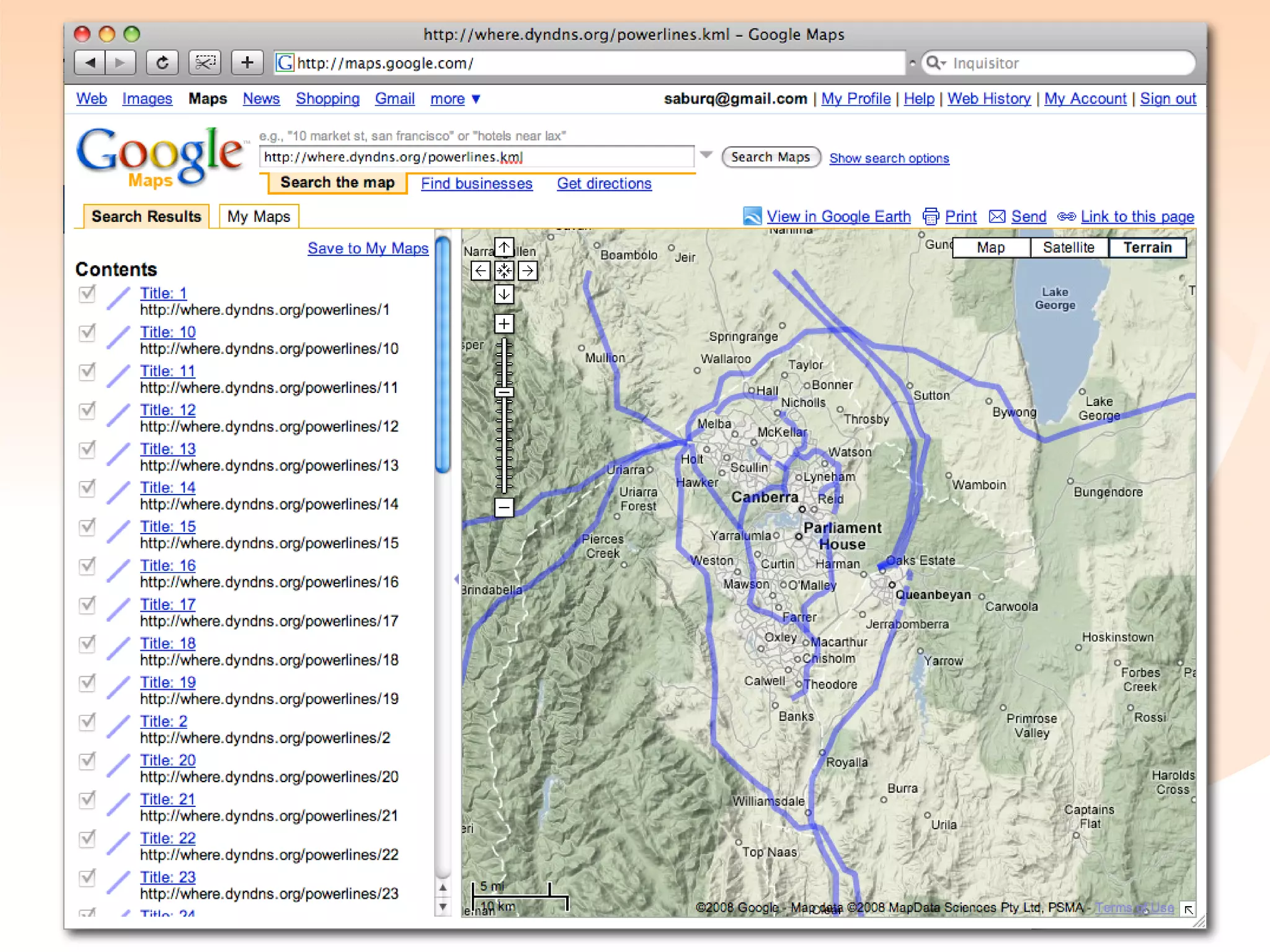The height and width of the screenshot is (952, 1270).
Task: Click the map zoom out minus button
Action: 504,508
